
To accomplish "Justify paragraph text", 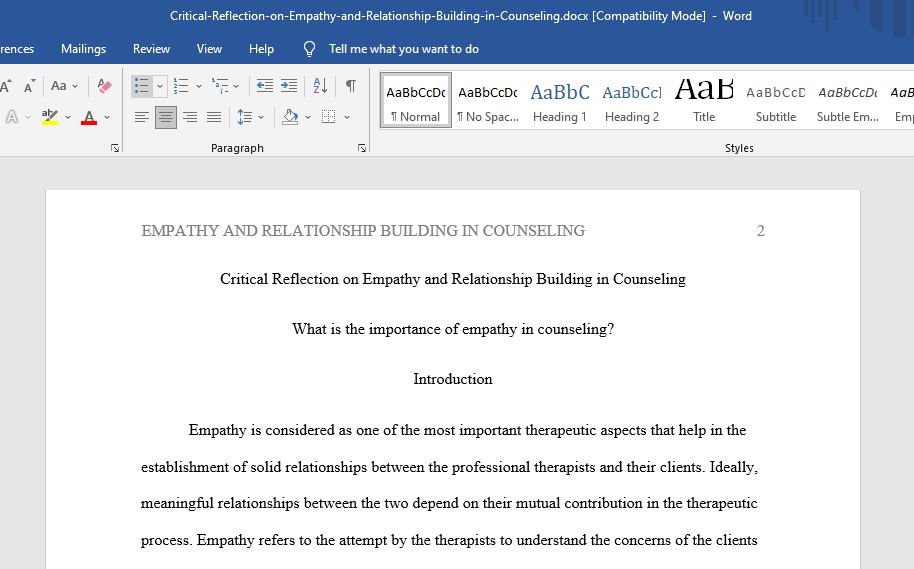I will [x=214, y=117].
